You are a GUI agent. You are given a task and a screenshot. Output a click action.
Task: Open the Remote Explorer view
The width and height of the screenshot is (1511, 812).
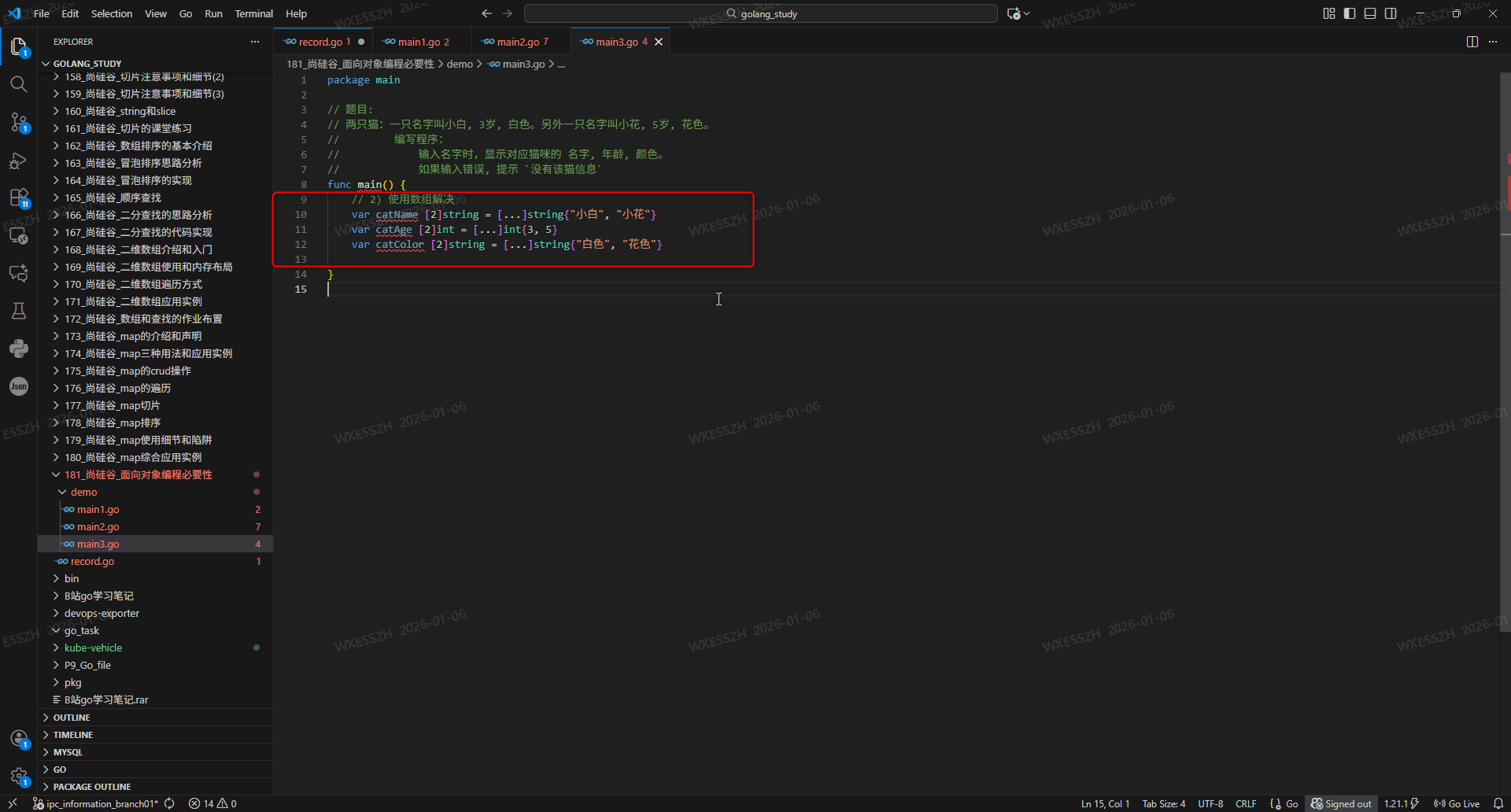point(19,235)
